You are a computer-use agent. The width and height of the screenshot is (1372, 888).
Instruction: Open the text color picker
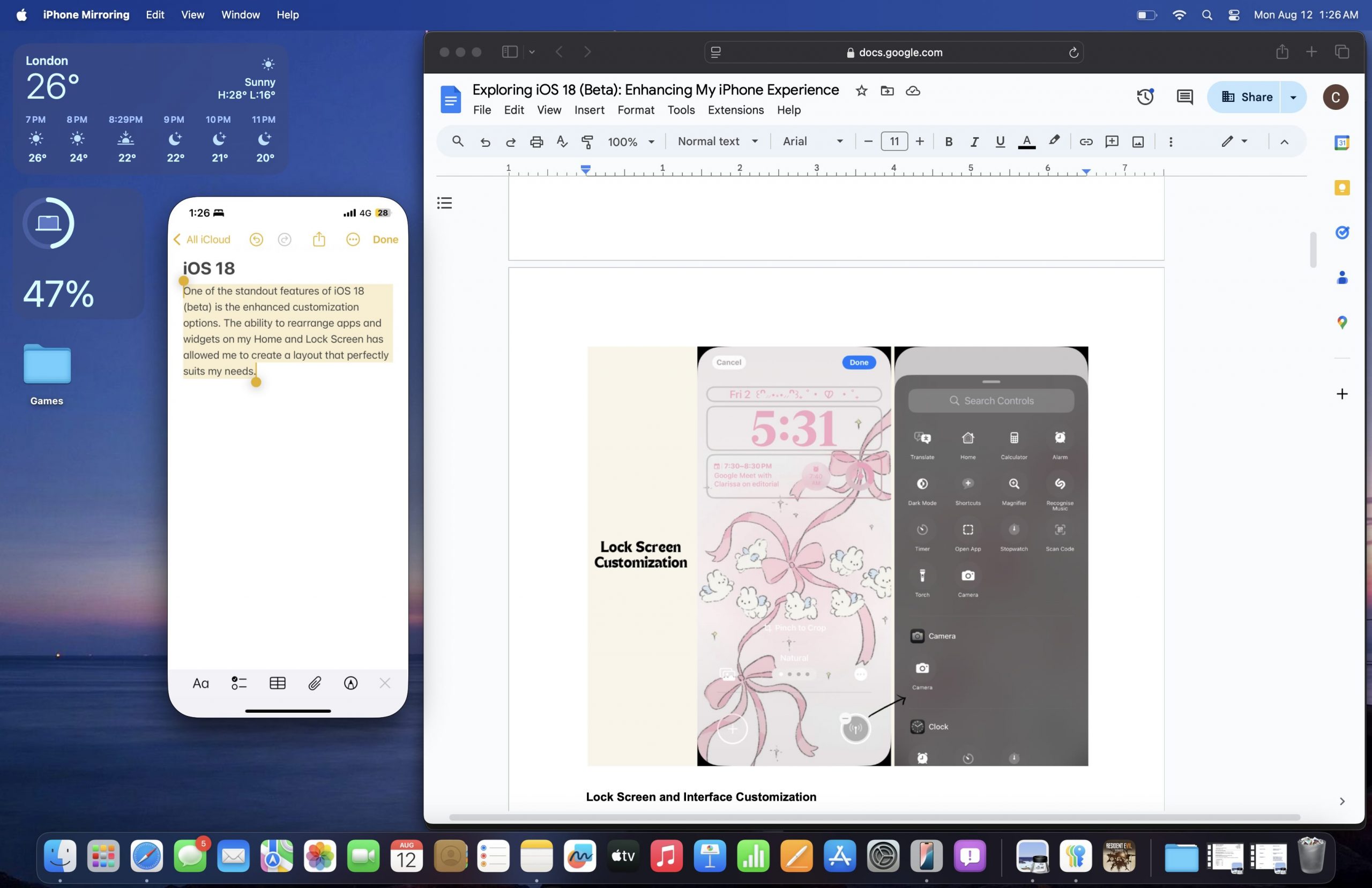1026,142
